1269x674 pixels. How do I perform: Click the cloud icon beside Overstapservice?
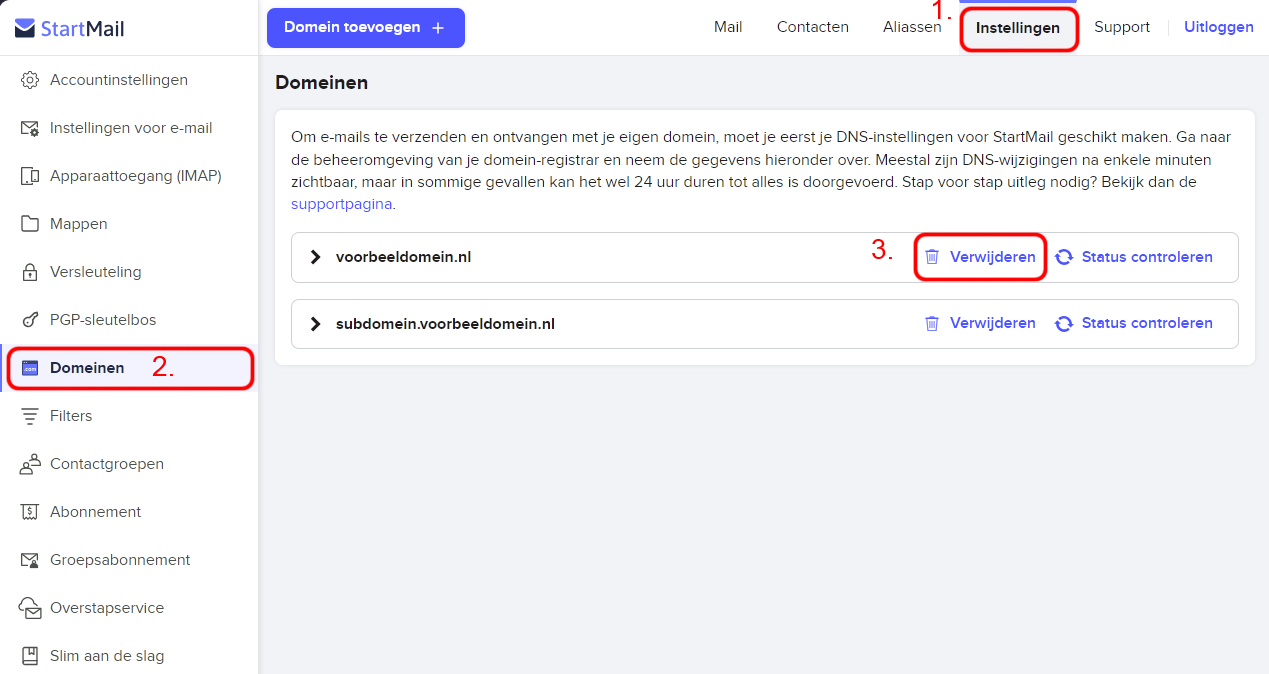(x=30, y=608)
